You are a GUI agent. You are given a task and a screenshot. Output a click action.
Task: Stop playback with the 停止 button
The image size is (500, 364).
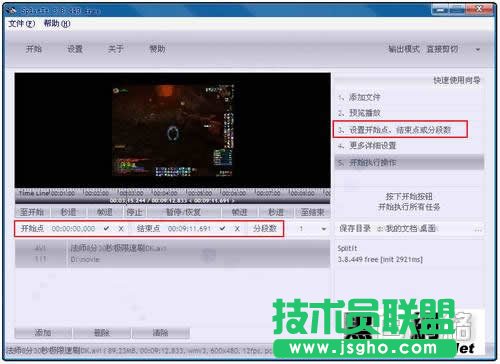coord(134,212)
